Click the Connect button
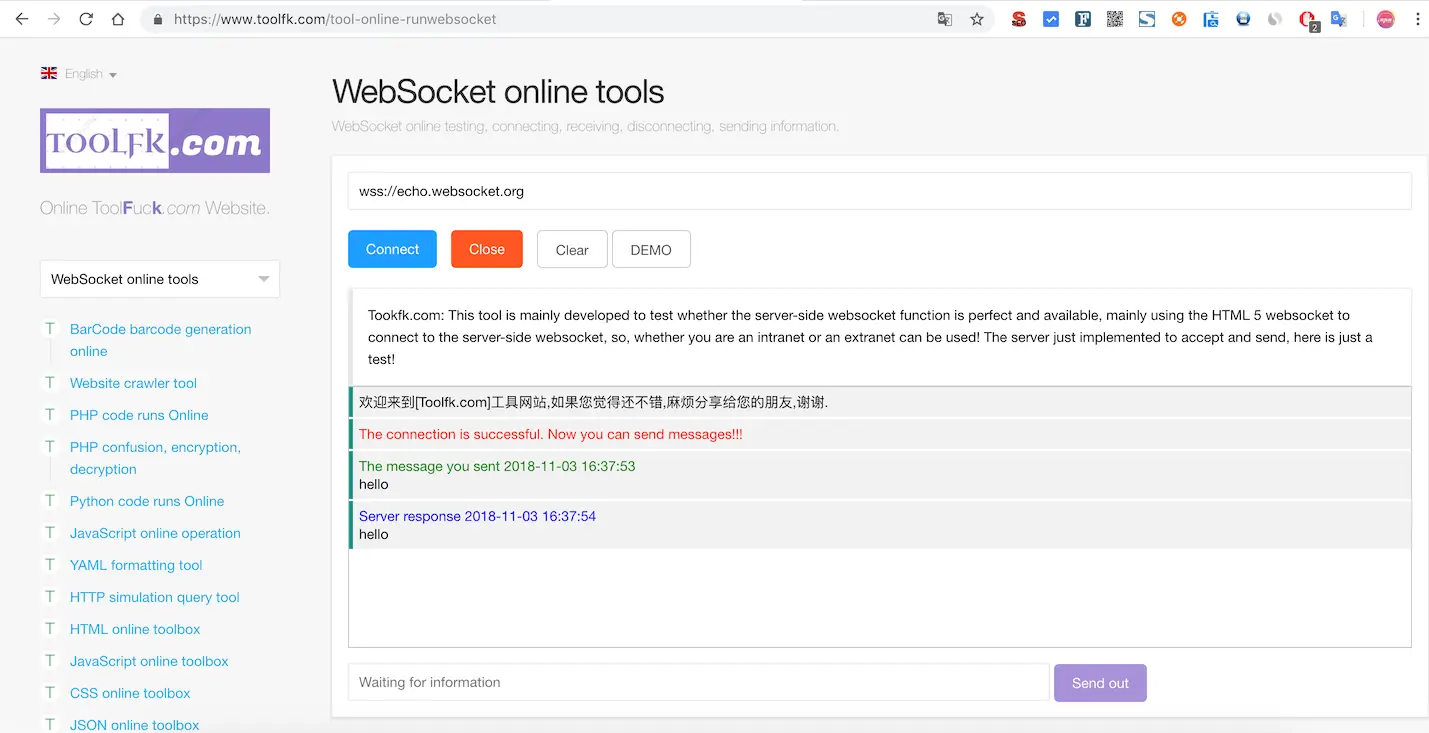 tap(392, 248)
